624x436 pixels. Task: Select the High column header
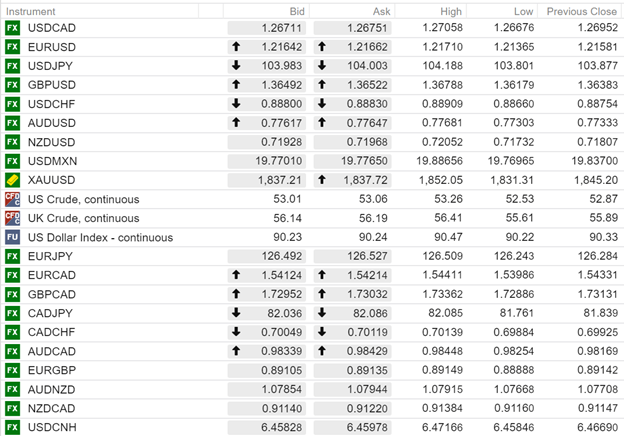(x=450, y=10)
